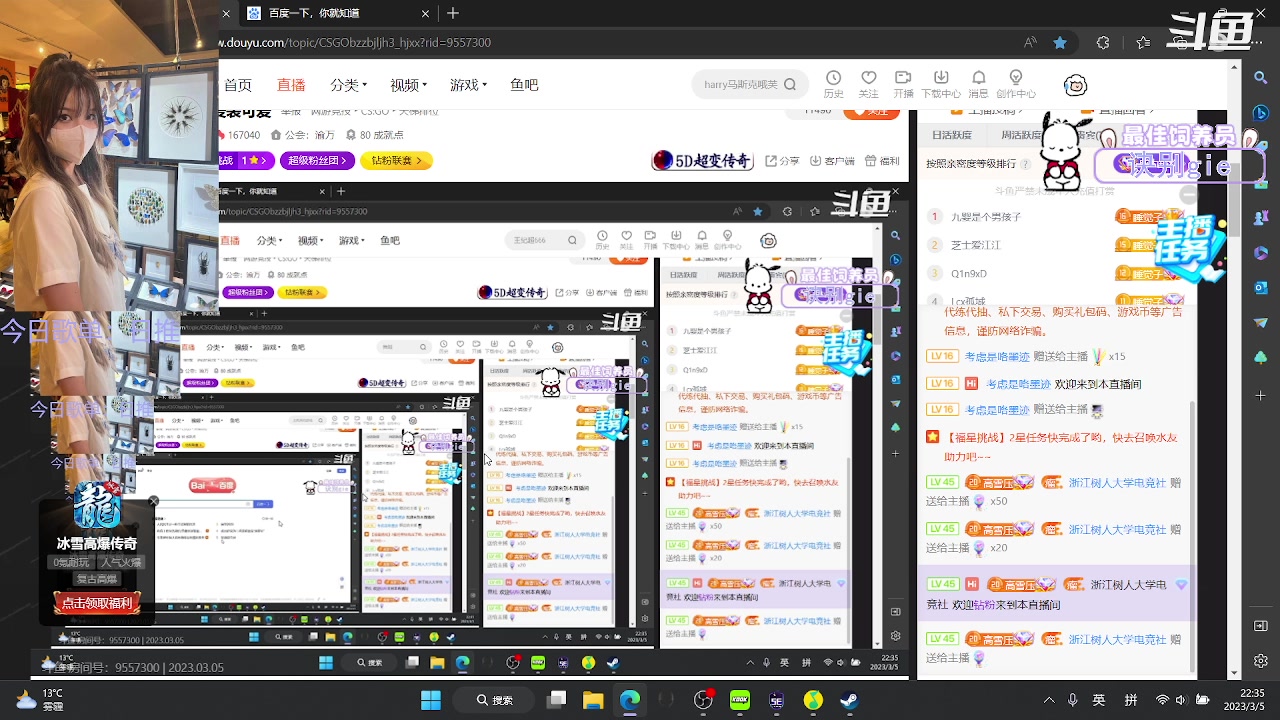Toggle 拼 IME mode indicator
The image size is (1280, 720).
(1131, 700)
